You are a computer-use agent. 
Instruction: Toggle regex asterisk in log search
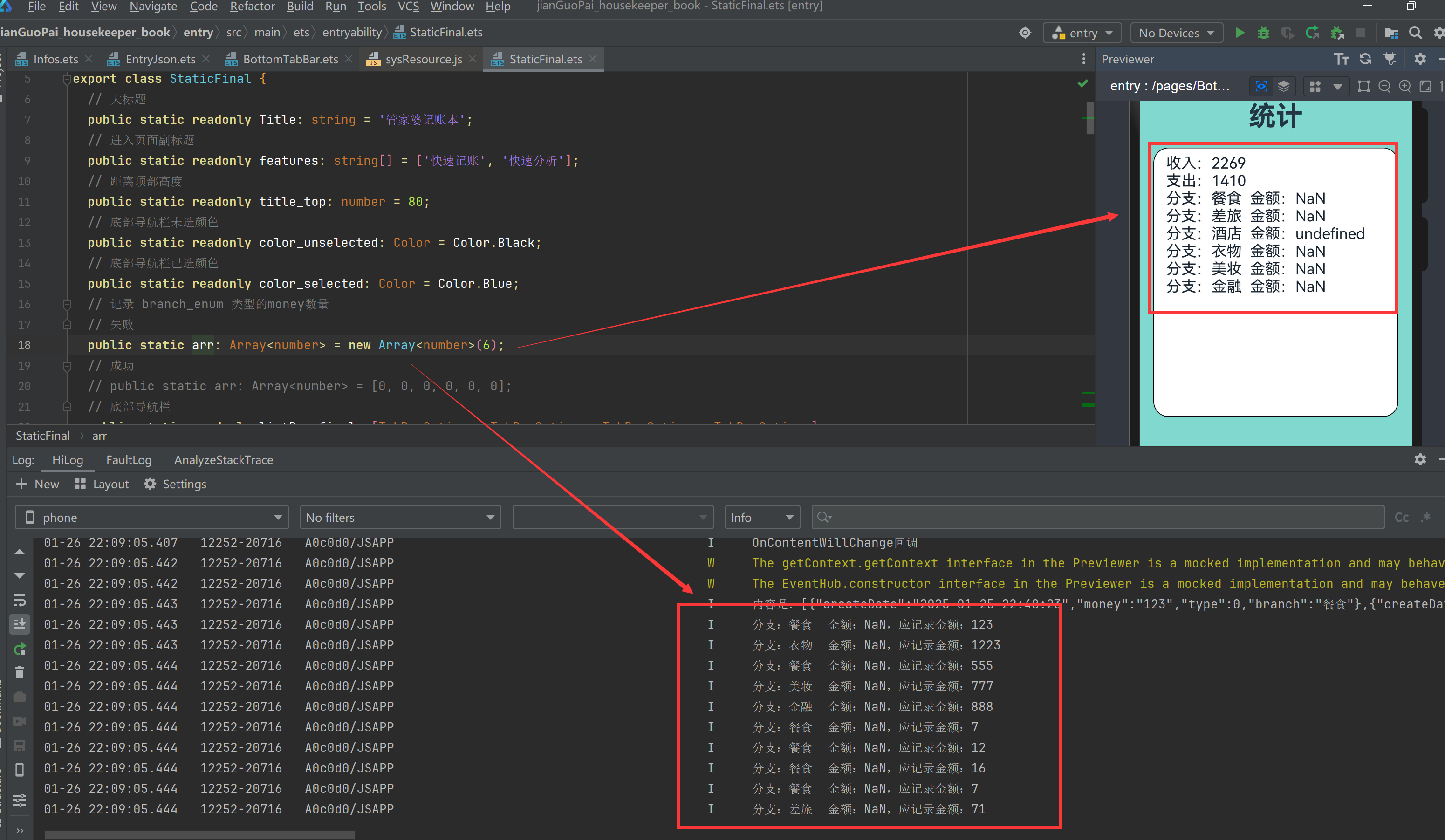pyautogui.click(x=1426, y=517)
